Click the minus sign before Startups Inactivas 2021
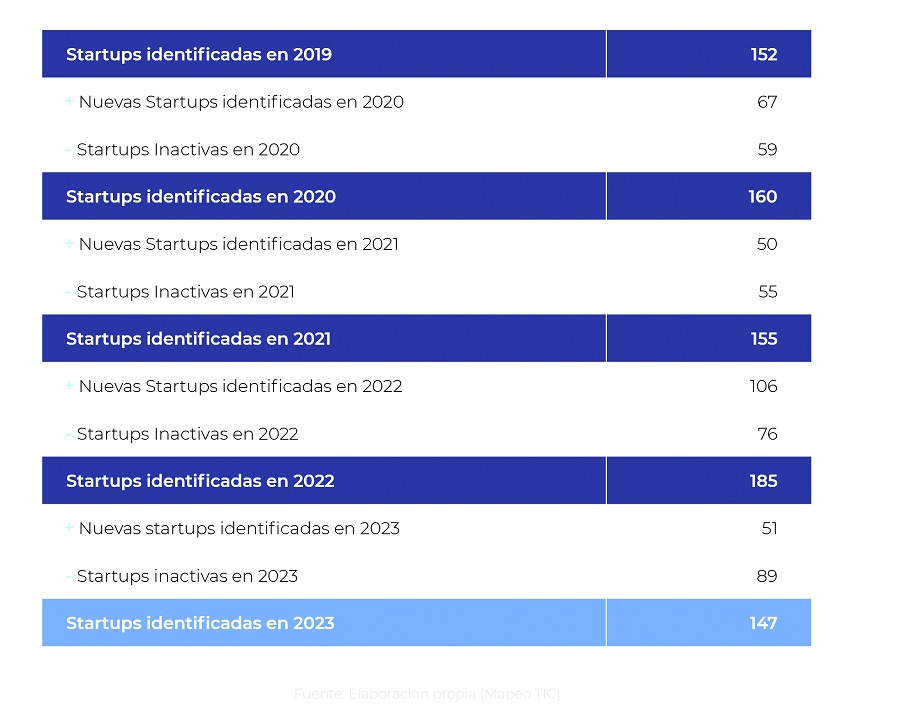900x715 pixels. point(68,292)
